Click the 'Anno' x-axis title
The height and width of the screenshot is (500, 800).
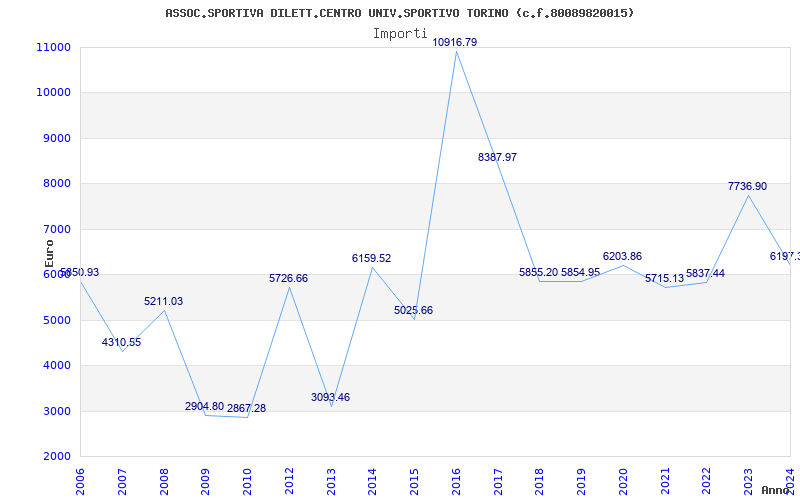point(774,490)
